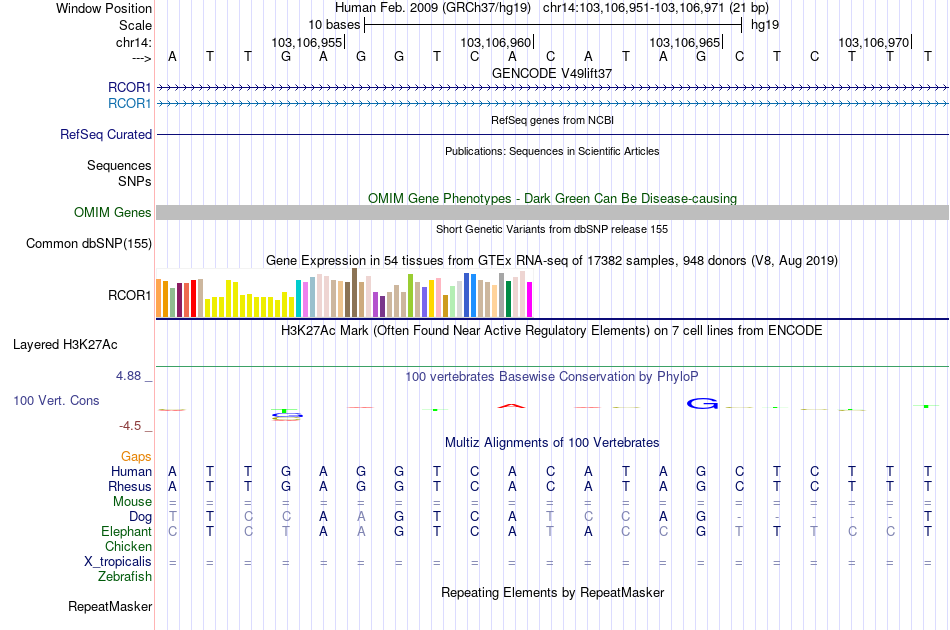This screenshot has width=950, height=630.
Task: Click the 100 Vert. Cons track label
Action: tap(56, 400)
